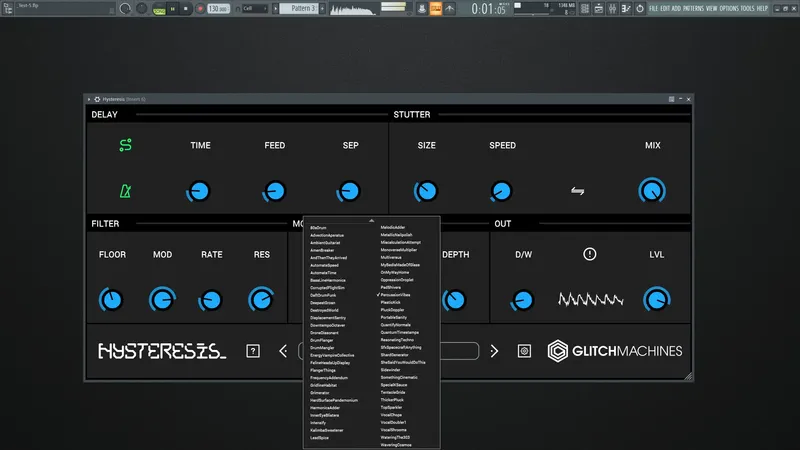
Task: Click the 0:01:05 time display
Action: pos(488,9)
